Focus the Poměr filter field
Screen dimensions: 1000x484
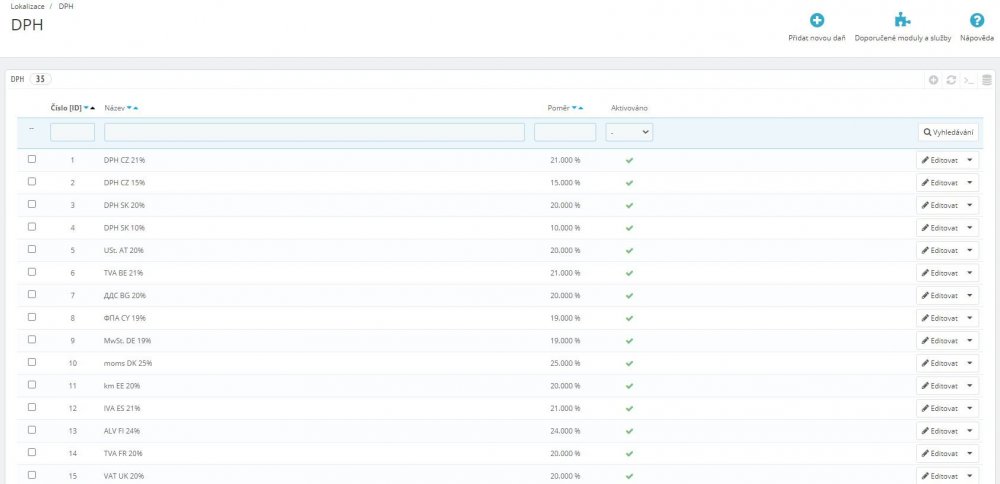[x=565, y=132]
